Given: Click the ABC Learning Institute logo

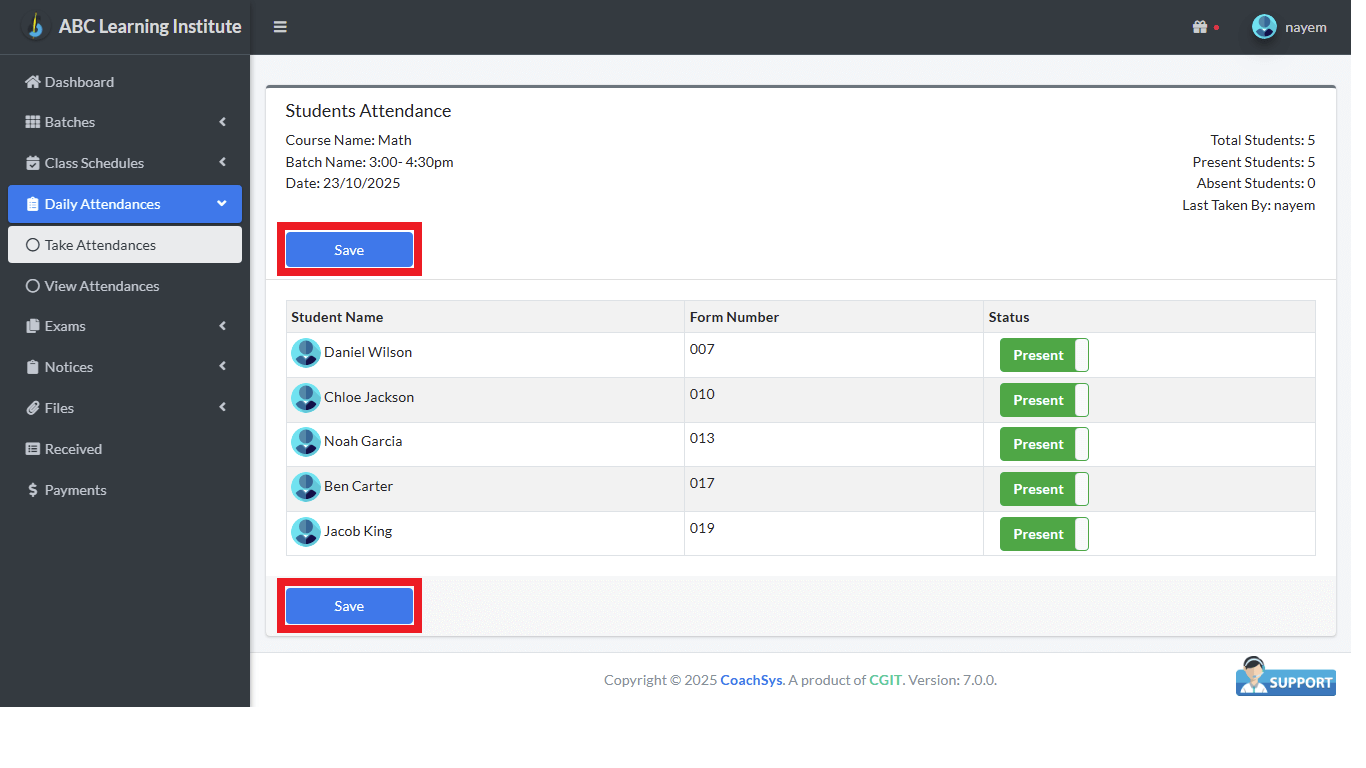Looking at the screenshot, I should pos(36,26).
